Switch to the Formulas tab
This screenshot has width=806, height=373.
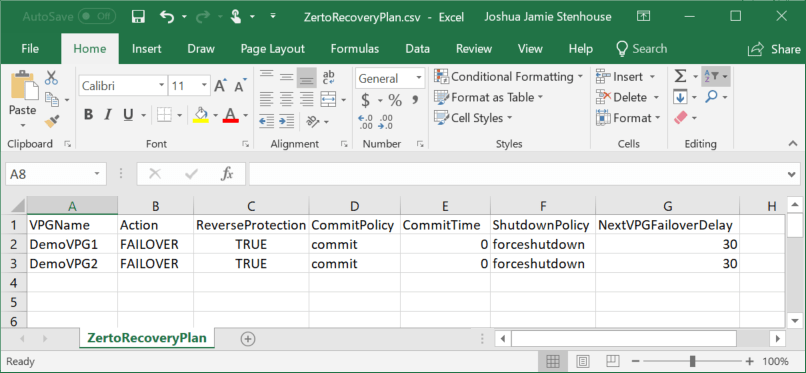click(x=355, y=49)
